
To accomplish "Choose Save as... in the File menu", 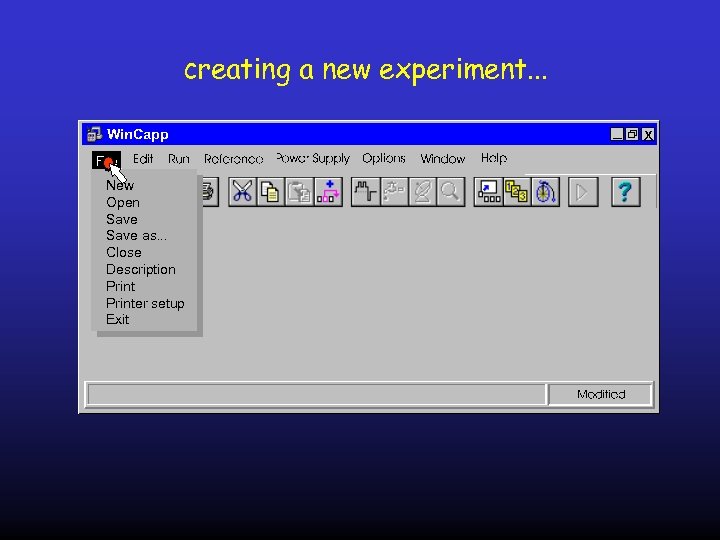I will [x=136, y=236].
